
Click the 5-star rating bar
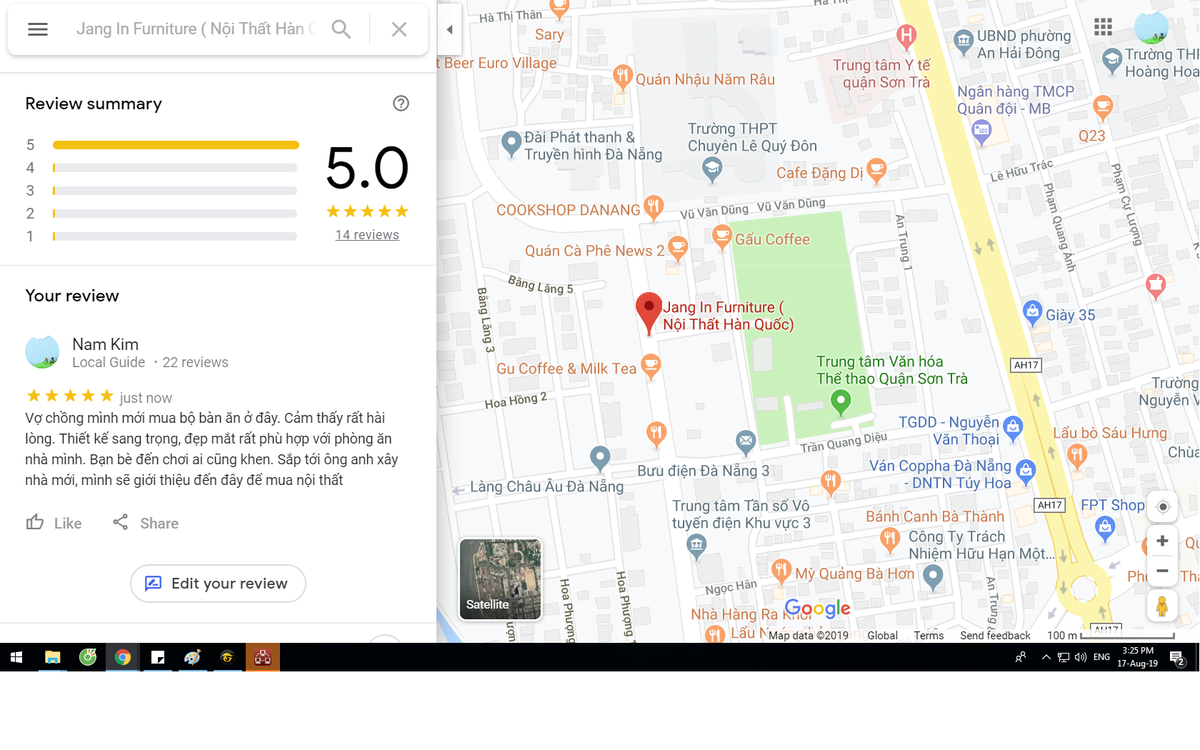175,145
